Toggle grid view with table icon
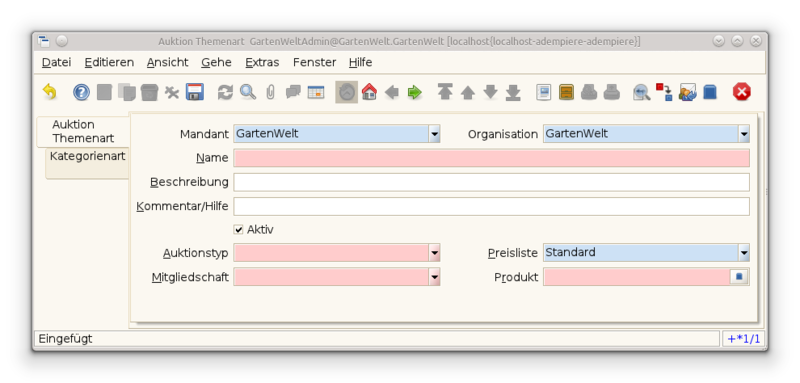The height and width of the screenshot is (383, 800). click(315, 92)
